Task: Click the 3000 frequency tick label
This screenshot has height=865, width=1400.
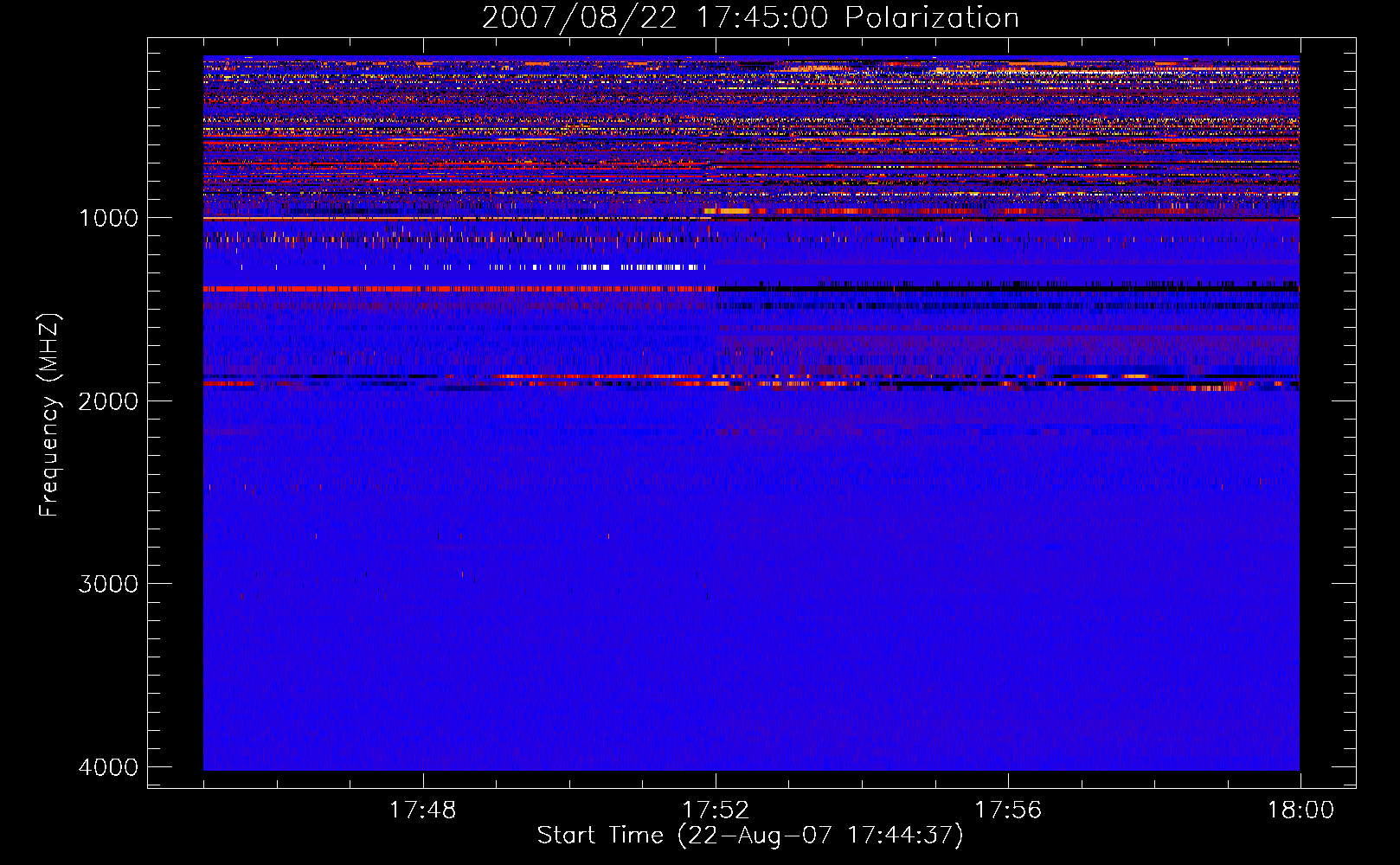Action: pos(108,584)
